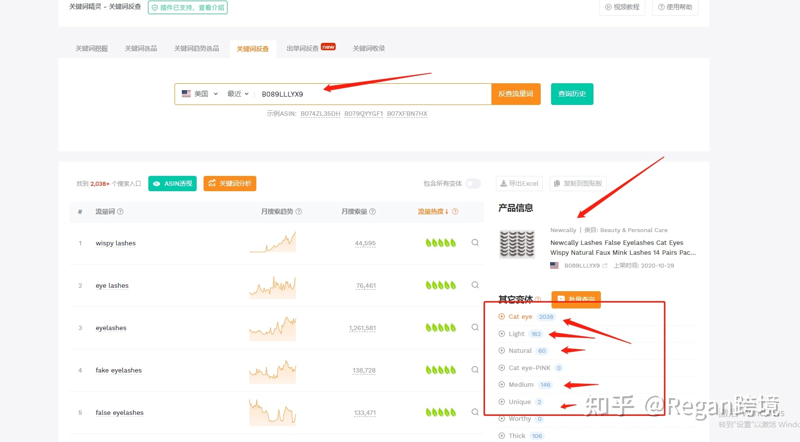Show help for 流量热度 column
This screenshot has width=800, height=442.
(x=455, y=211)
